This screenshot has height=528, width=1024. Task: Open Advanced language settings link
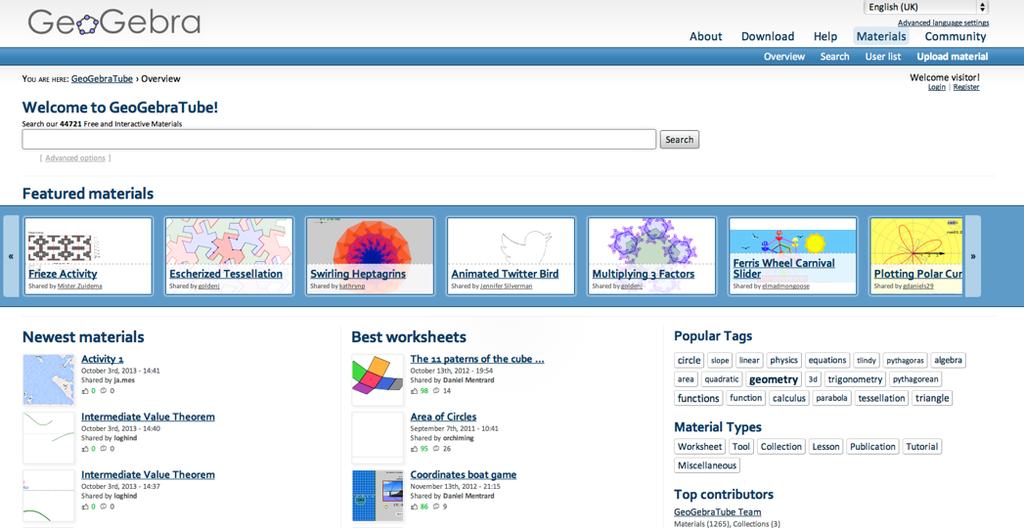point(943,23)
